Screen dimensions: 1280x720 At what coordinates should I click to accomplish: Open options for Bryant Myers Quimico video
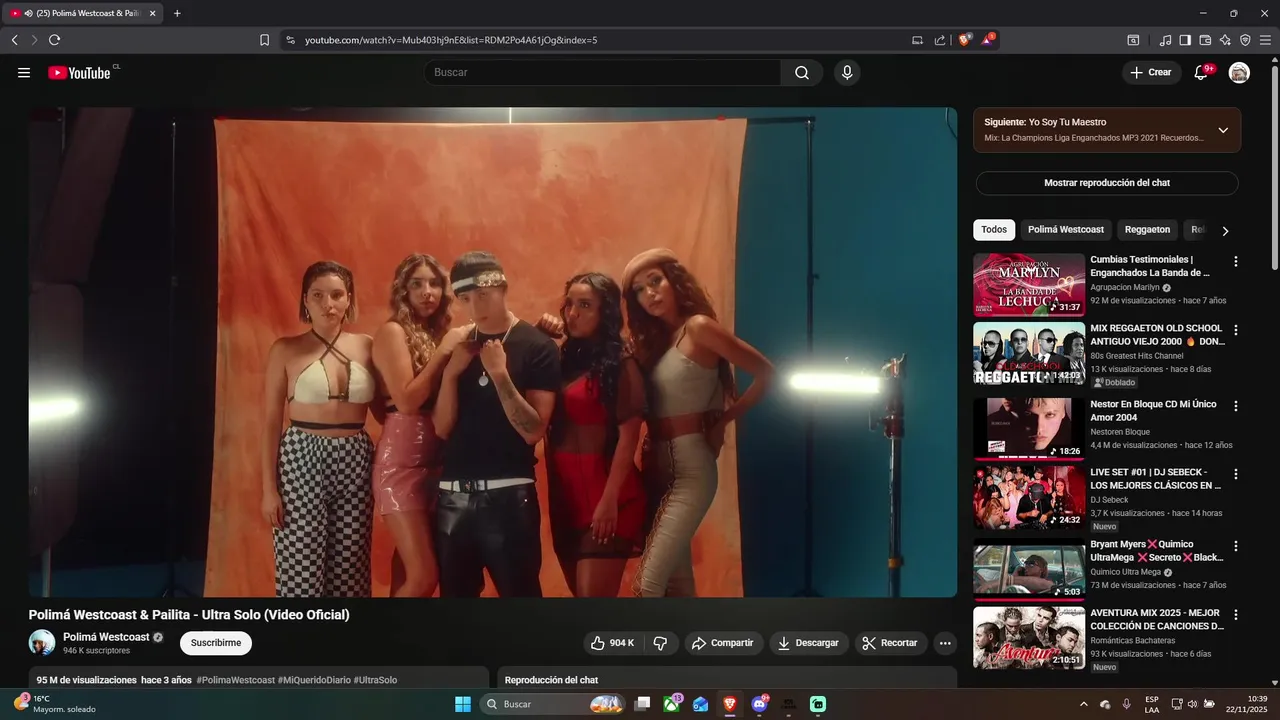coord(1235,546)
